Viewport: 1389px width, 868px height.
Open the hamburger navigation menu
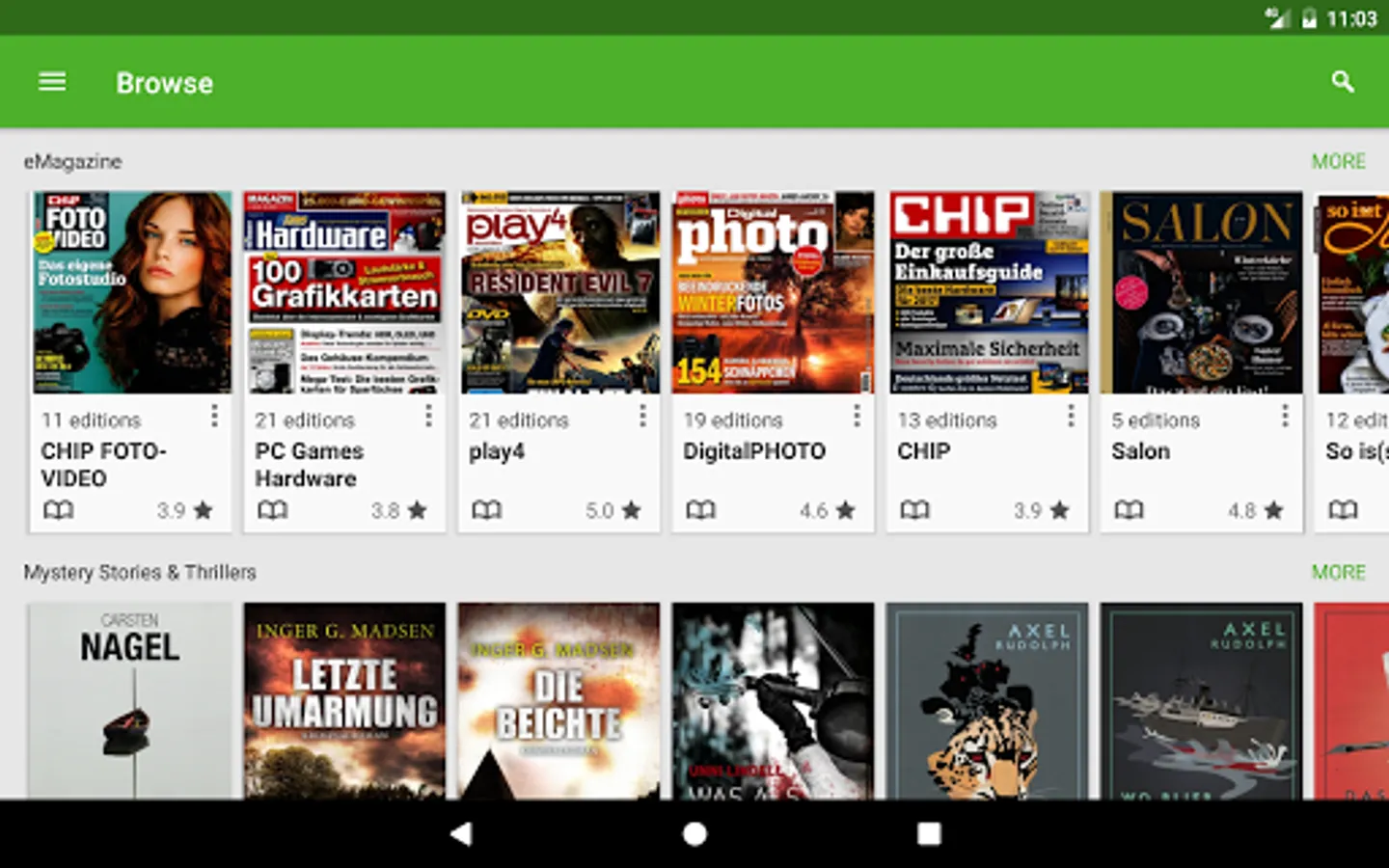52,82
